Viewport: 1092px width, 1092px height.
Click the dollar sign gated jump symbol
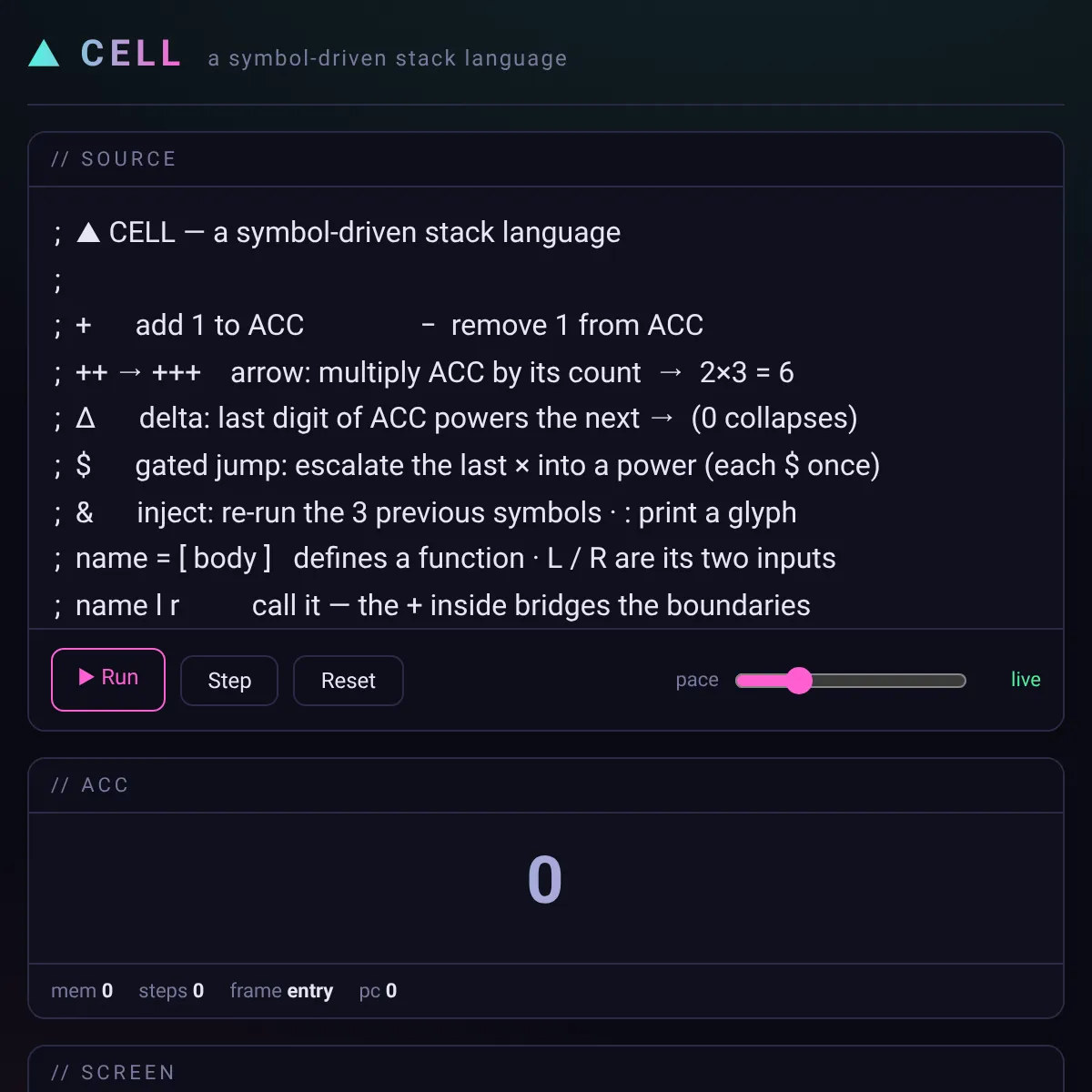84,465
